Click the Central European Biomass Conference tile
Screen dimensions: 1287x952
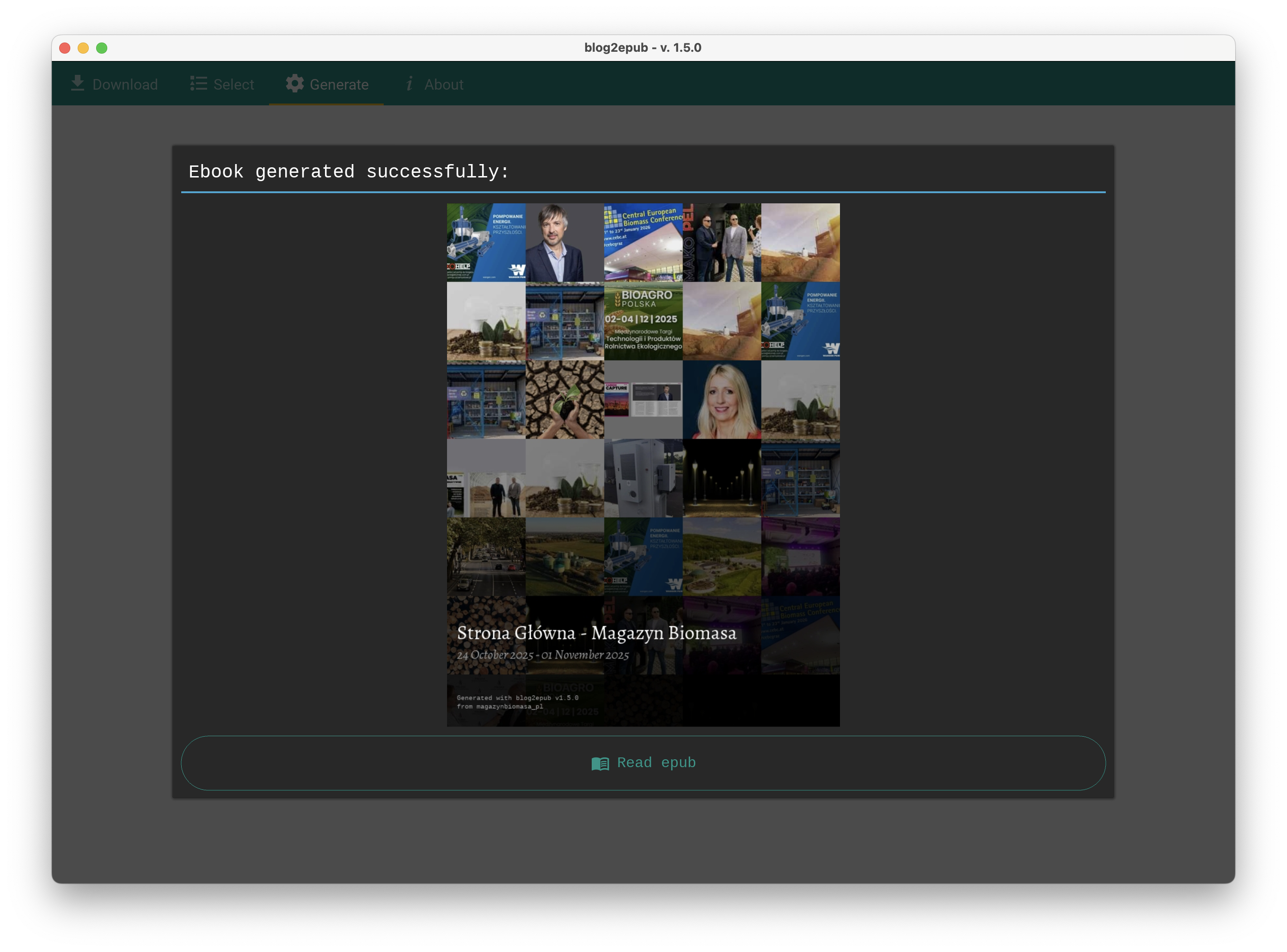click(643, 243)
